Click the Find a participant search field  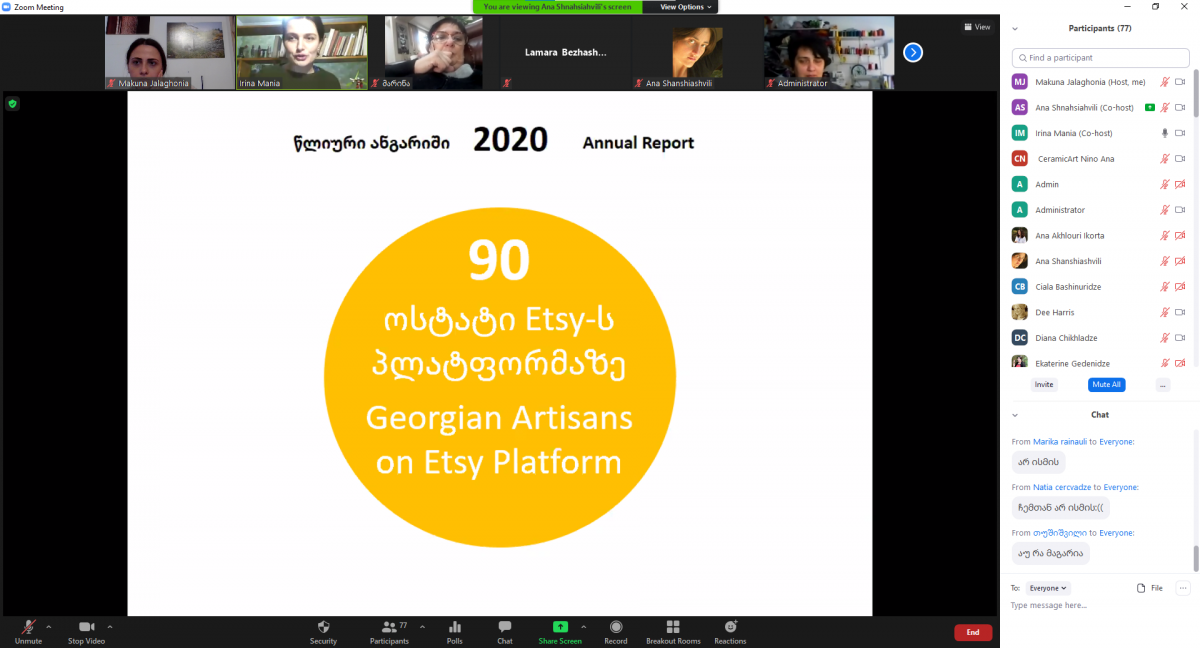tap(1100, 58)
